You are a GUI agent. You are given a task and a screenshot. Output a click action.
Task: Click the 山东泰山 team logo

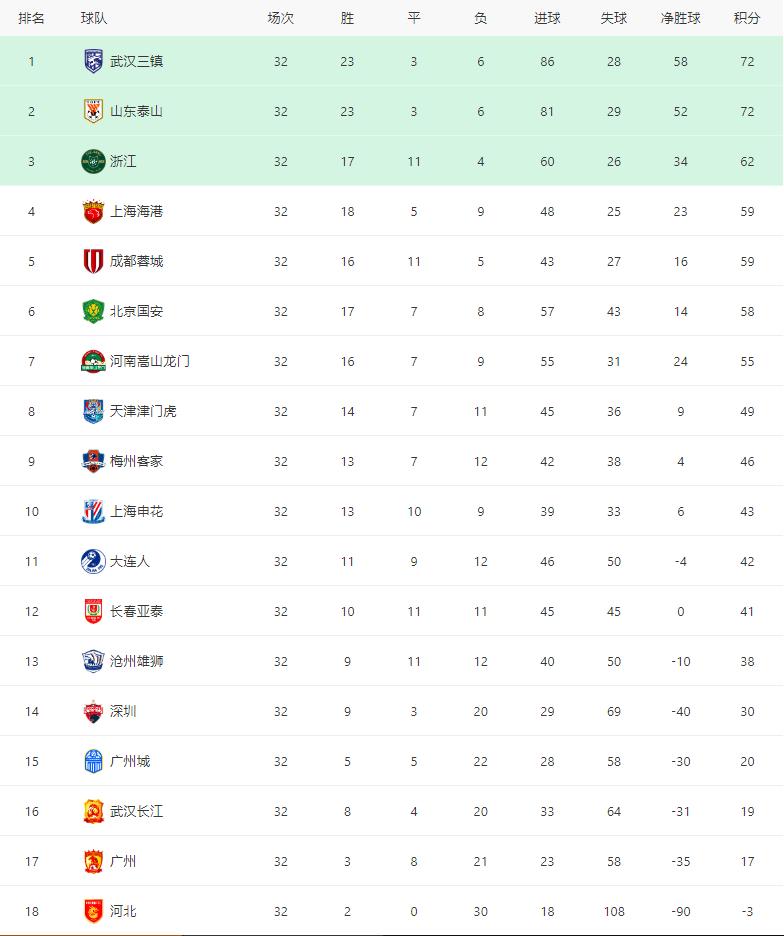93,111
